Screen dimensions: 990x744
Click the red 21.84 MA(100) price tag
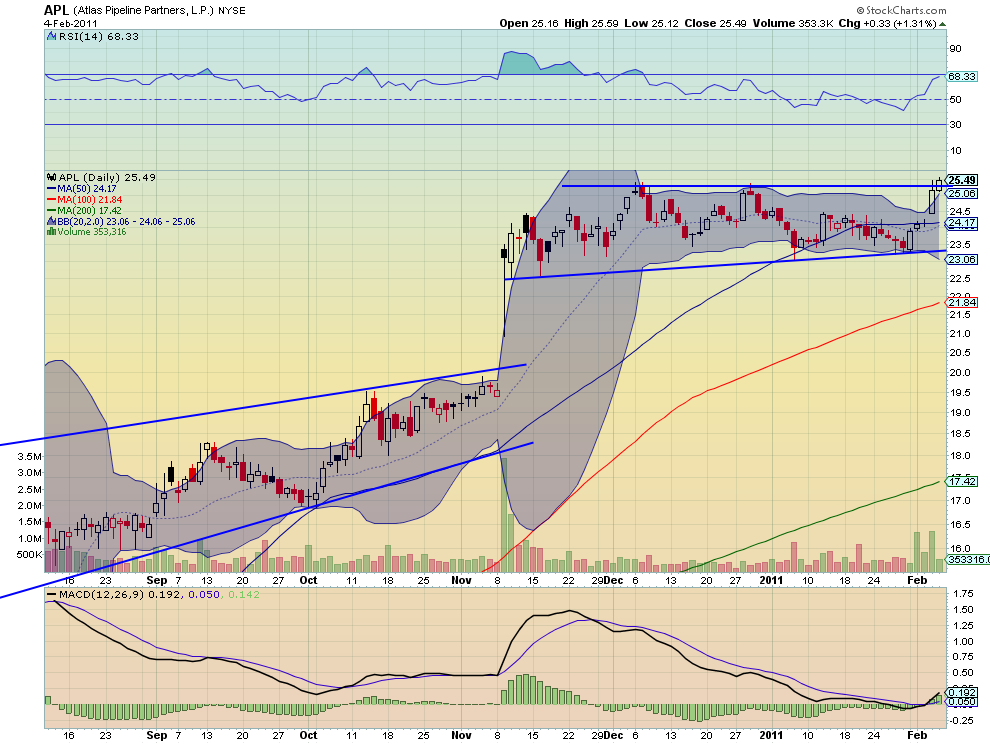(x=962, y=303)
